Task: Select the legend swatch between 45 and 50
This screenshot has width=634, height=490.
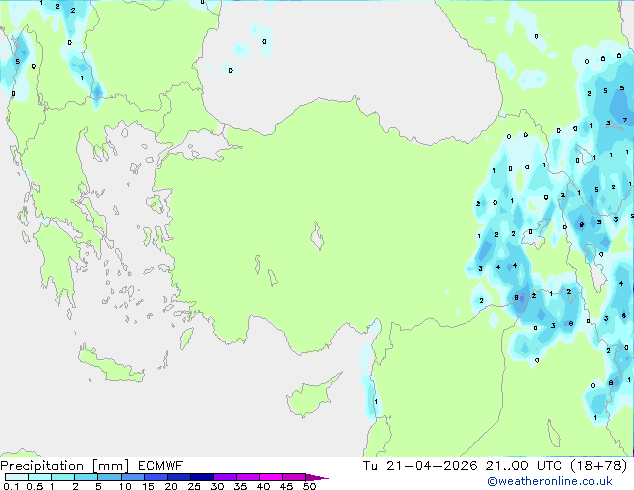Action: point(294,477)
